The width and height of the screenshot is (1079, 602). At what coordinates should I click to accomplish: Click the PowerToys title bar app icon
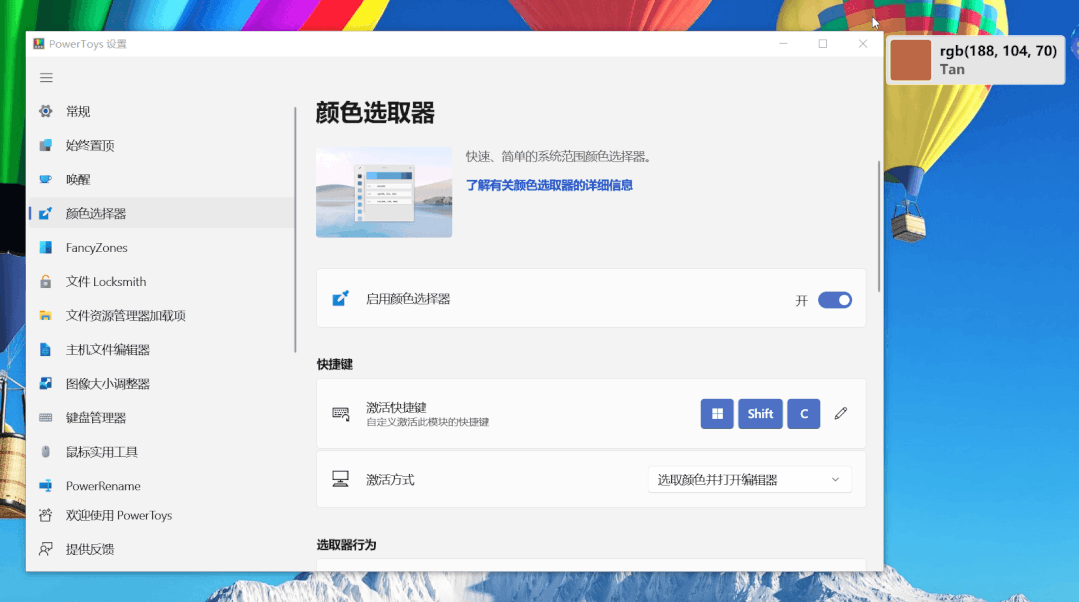click(x=39, y=43)
